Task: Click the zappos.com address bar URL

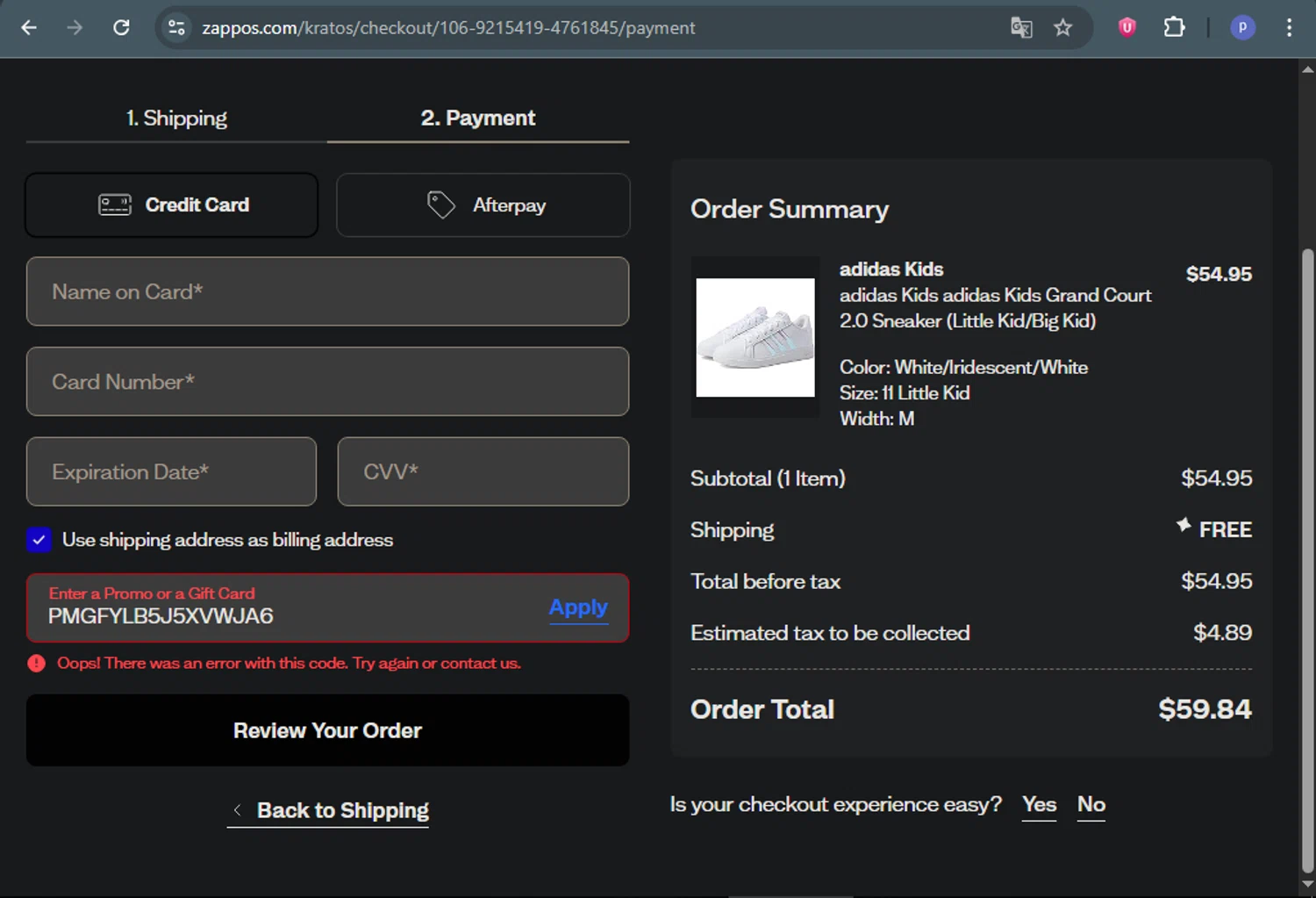Action: click(x=448, y=27)
